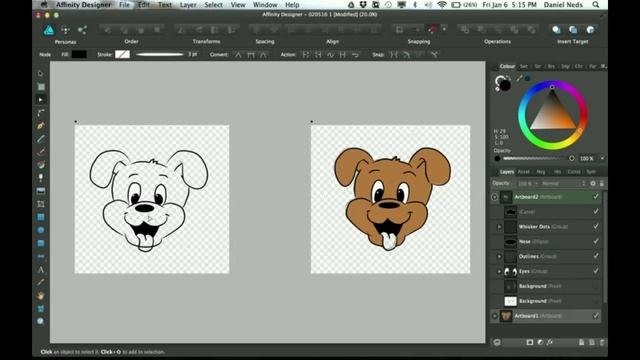Screen dimensions: 640x360
Task: Click the Close Curve action icon
Action: 318,55
